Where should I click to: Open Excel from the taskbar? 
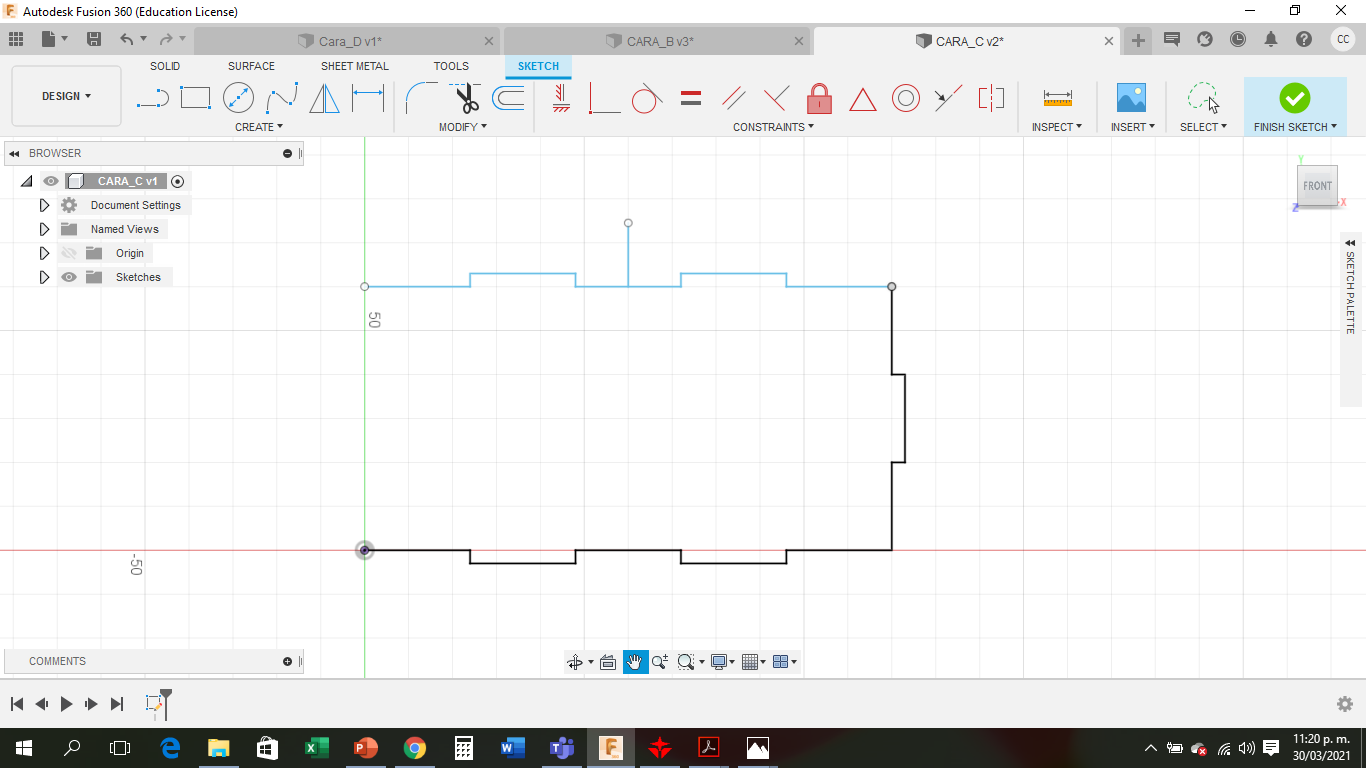[x=316, y=748]
